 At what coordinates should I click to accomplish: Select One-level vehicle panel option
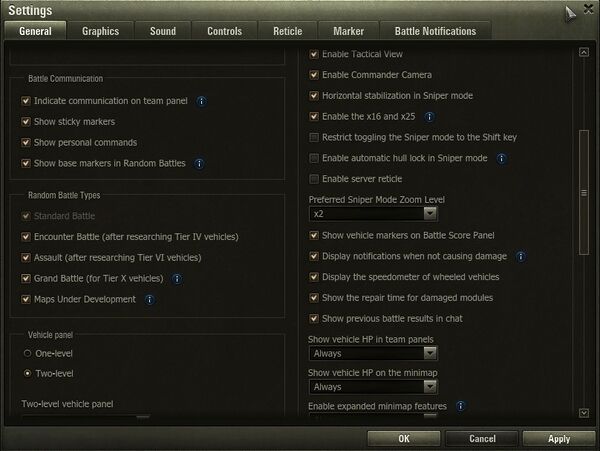(x=28, y=353)
